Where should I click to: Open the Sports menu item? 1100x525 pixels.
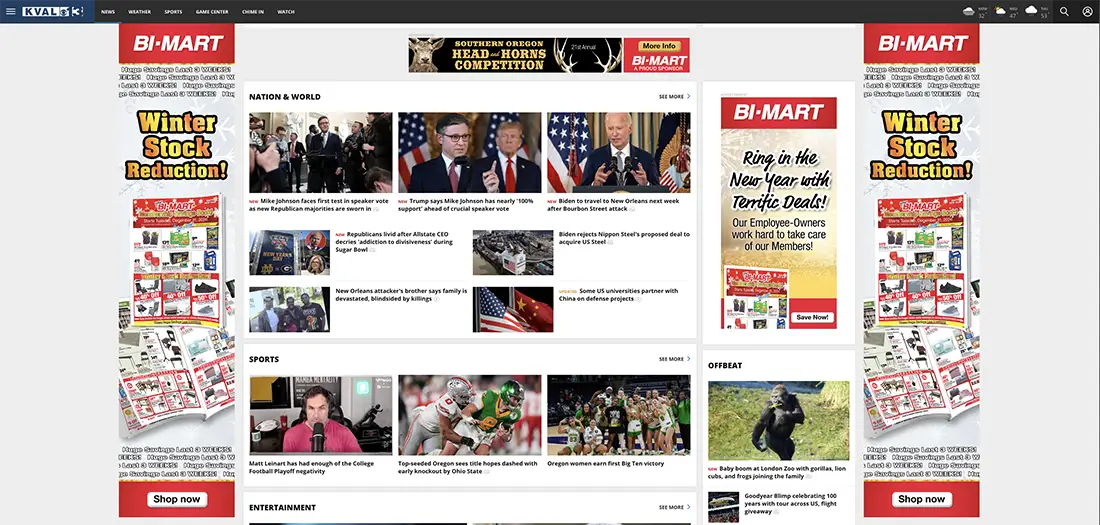tap(173, 12)
